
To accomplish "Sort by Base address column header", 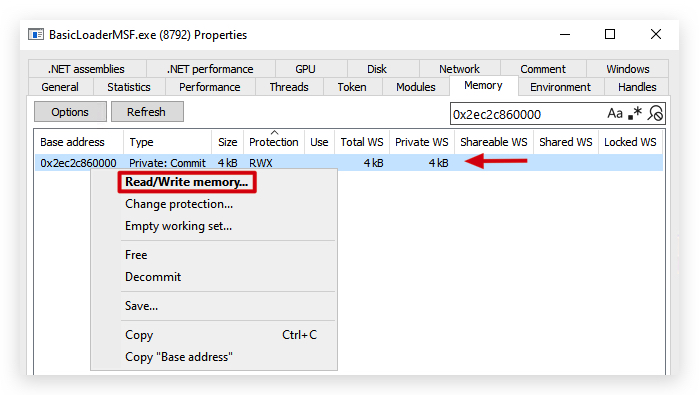I will click(79, 142).
